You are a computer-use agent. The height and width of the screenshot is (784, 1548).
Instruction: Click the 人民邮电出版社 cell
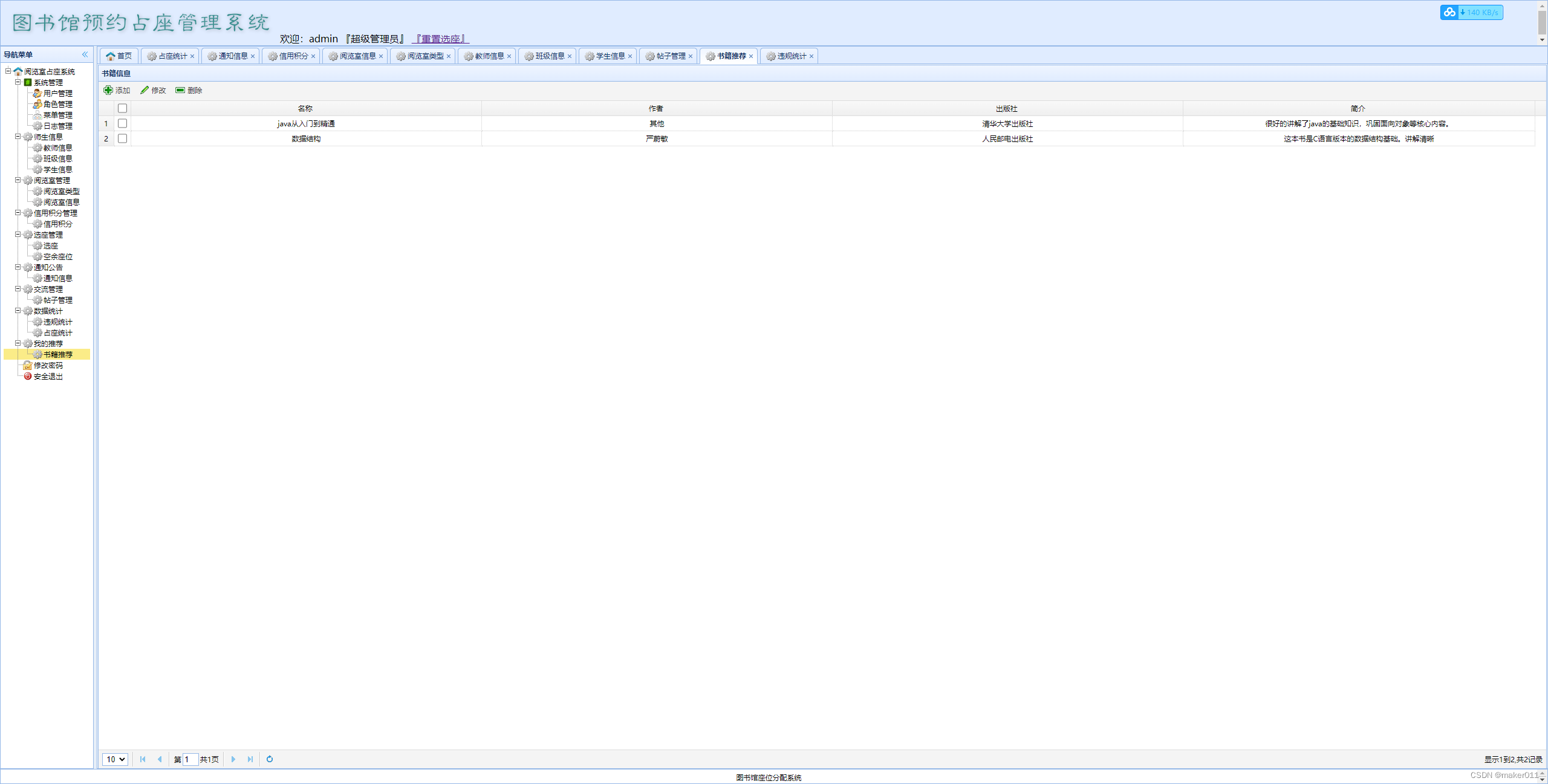coord(1007,138)
